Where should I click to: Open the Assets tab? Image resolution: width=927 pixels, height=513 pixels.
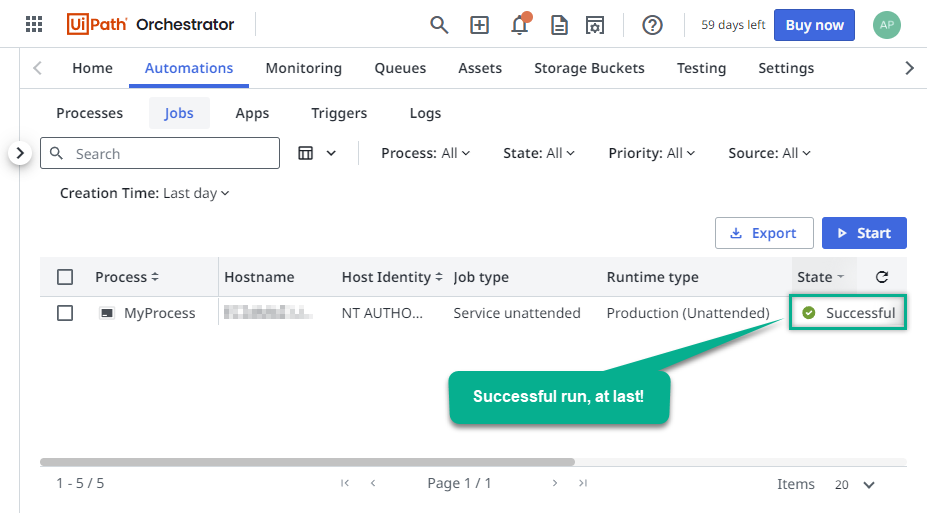point(480,68)
